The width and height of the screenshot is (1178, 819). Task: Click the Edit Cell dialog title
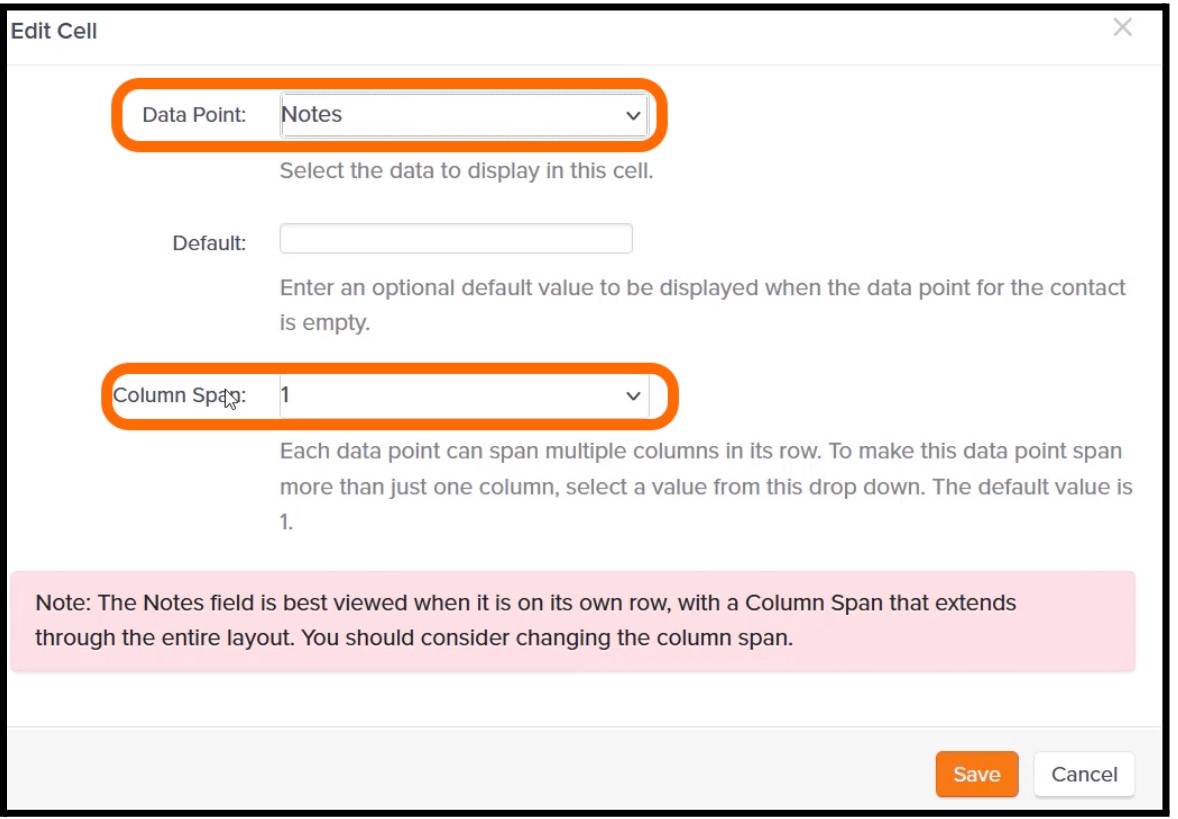[53, 31]
